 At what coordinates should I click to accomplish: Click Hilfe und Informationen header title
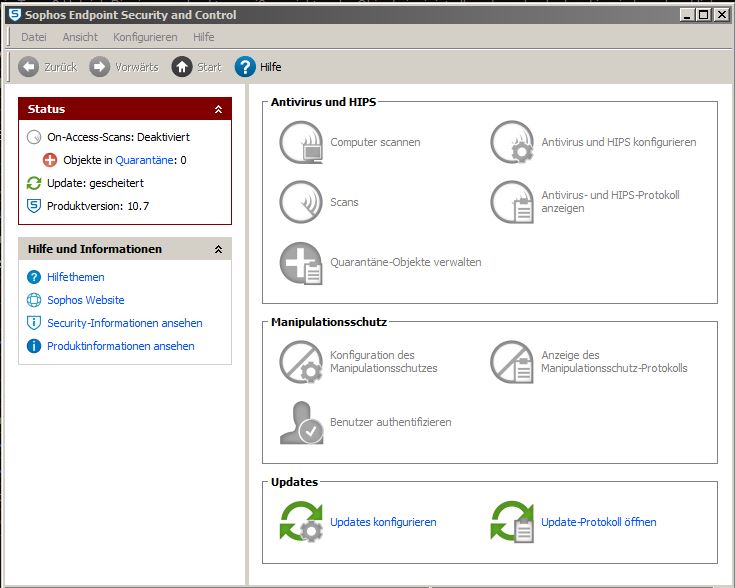[95, 249]
